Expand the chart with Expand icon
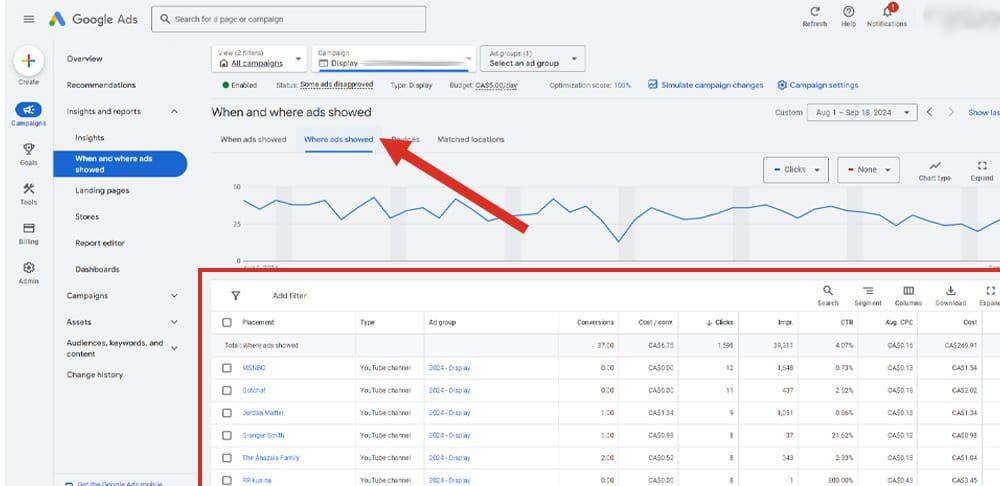 tap(982, 170)
